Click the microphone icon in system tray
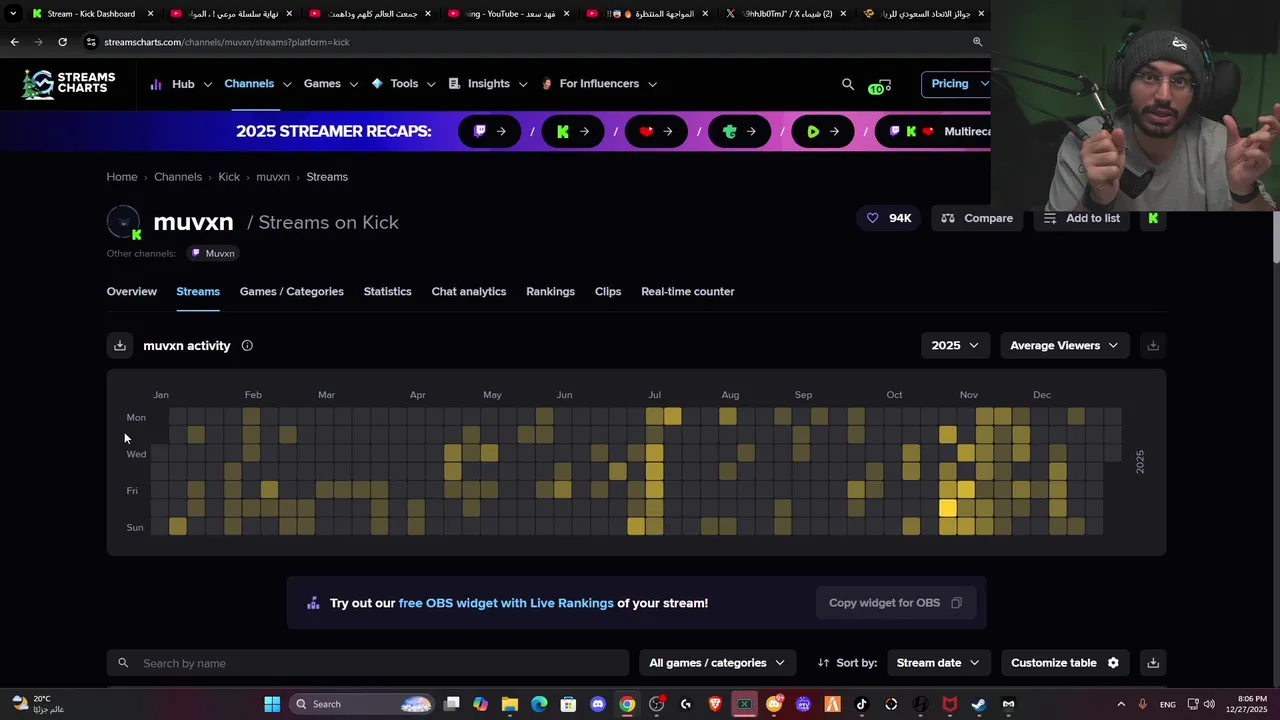 coord(1143,704)
